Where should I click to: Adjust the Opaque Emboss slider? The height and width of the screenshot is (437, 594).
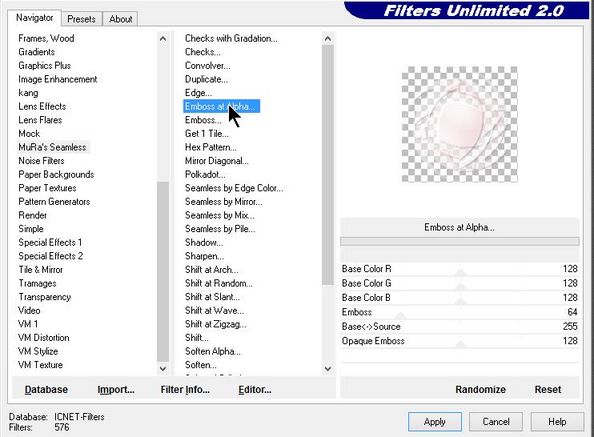click(460, 341)
